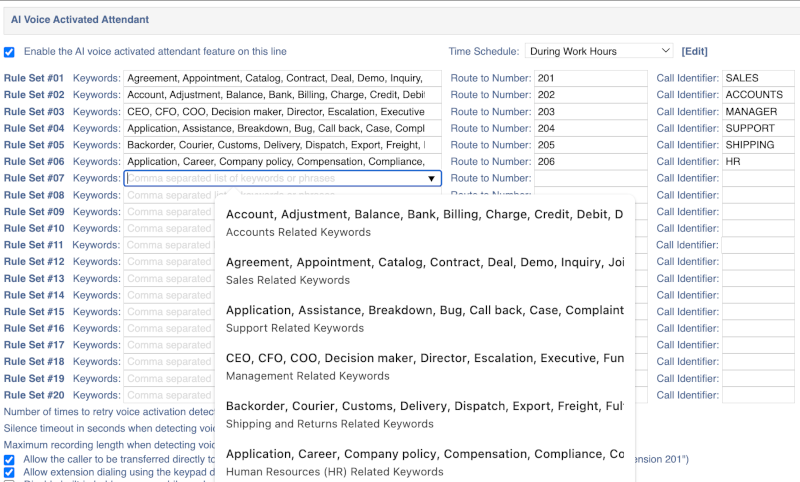
Task: Click the Rule Set #07 label
Action: 34,179
